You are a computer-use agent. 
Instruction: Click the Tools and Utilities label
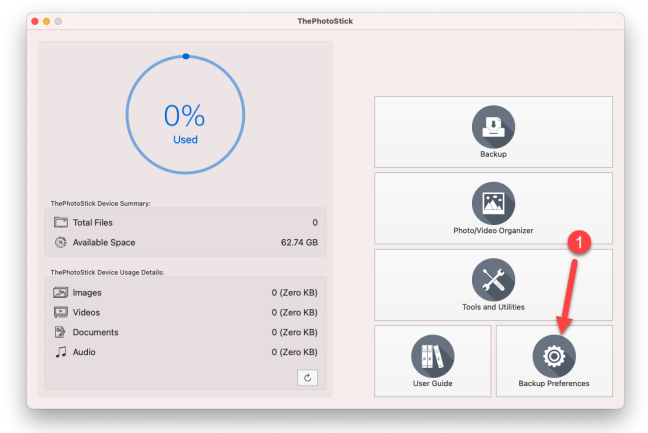[493, 307]
